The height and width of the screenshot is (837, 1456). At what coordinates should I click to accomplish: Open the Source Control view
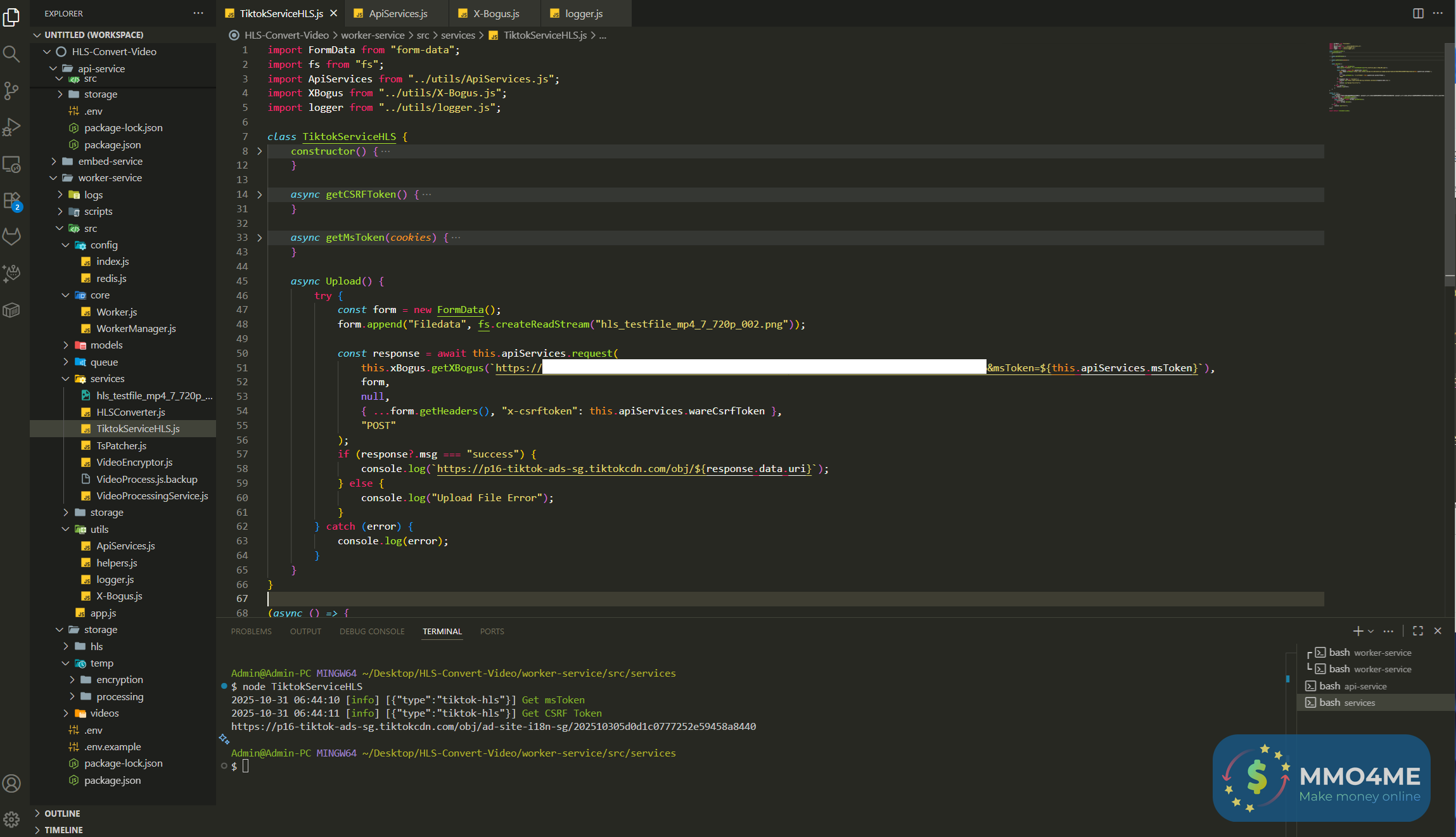tap(11, 91)
